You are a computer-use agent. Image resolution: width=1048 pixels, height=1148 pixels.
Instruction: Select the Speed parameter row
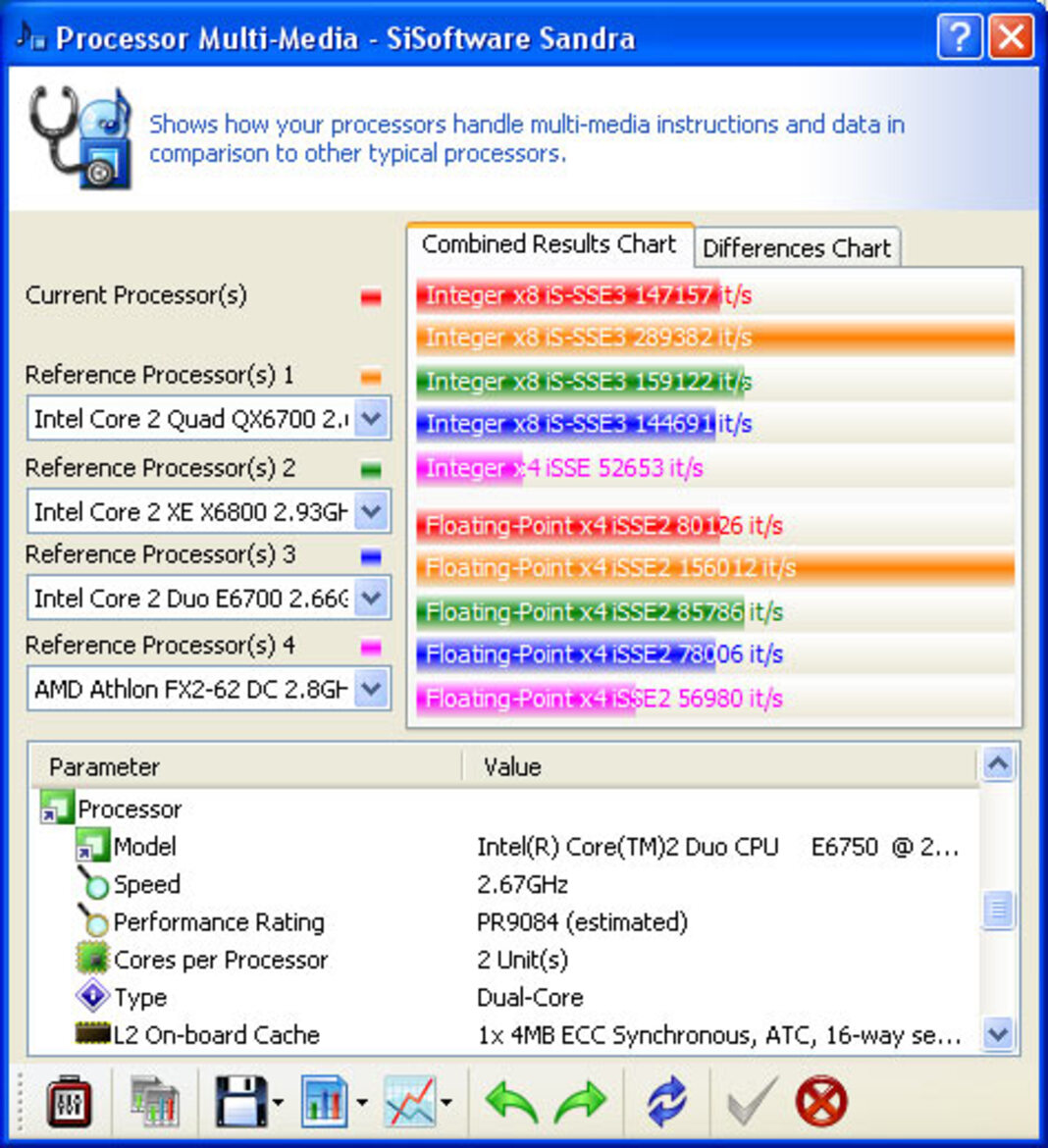tap(503, 884)
